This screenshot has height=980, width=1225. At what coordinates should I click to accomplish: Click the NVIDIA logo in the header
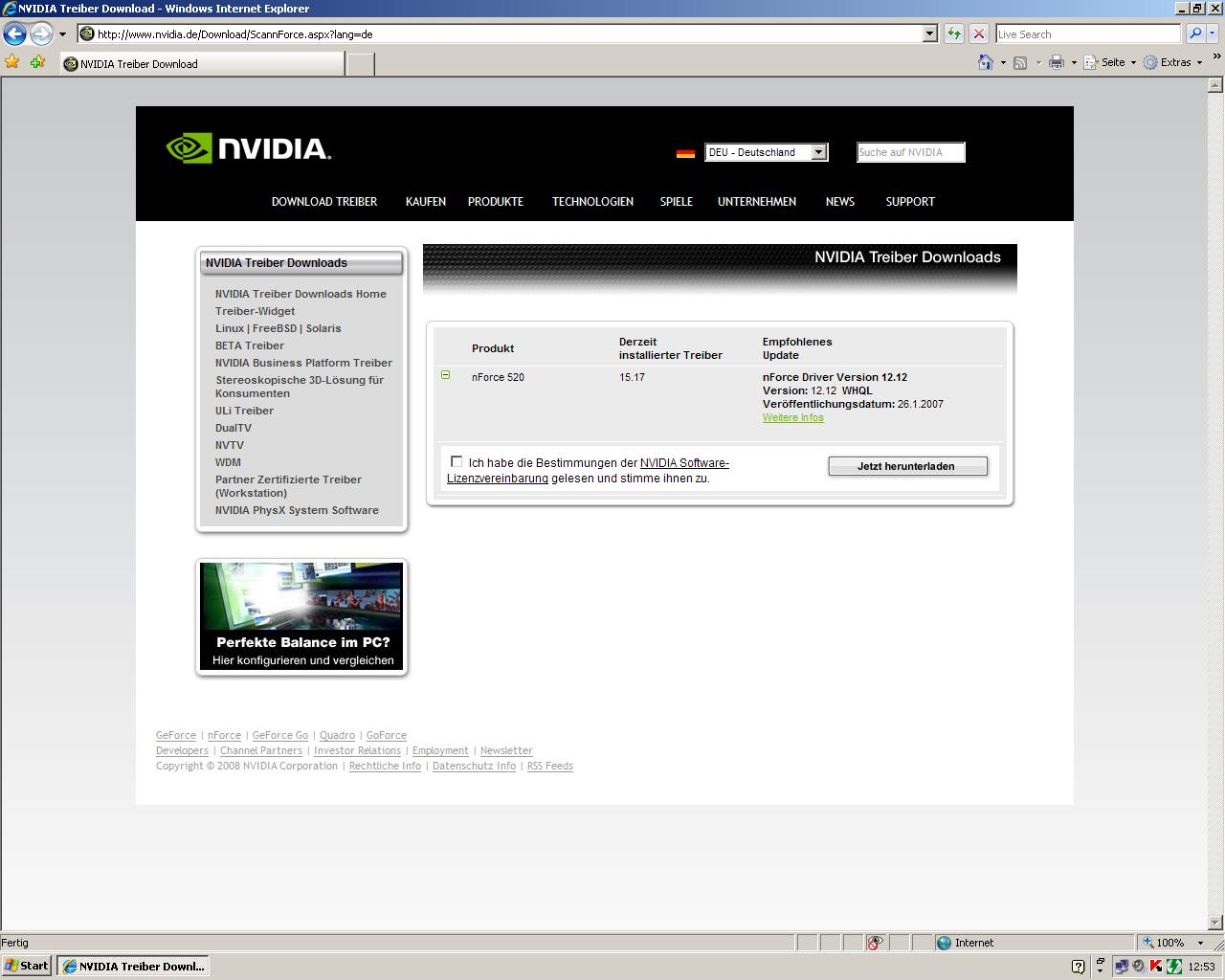(x=249, y=148)
